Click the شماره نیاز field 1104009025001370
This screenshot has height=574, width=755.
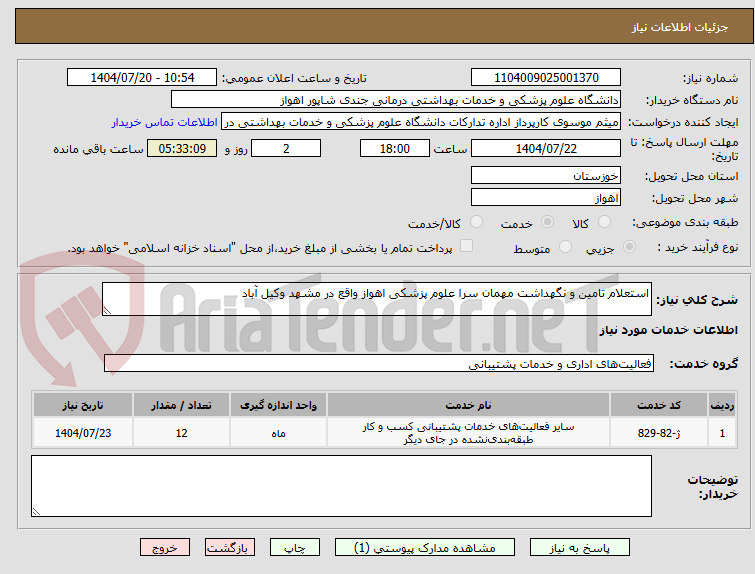(x=546, y=78)
